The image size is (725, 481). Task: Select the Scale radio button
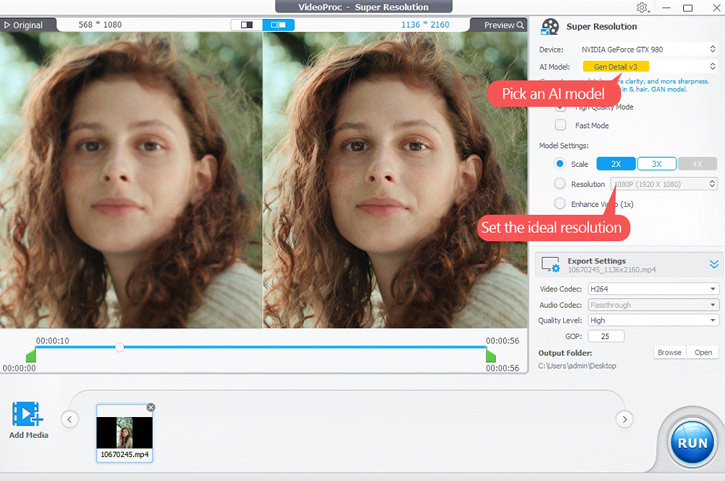coord(560,163)
